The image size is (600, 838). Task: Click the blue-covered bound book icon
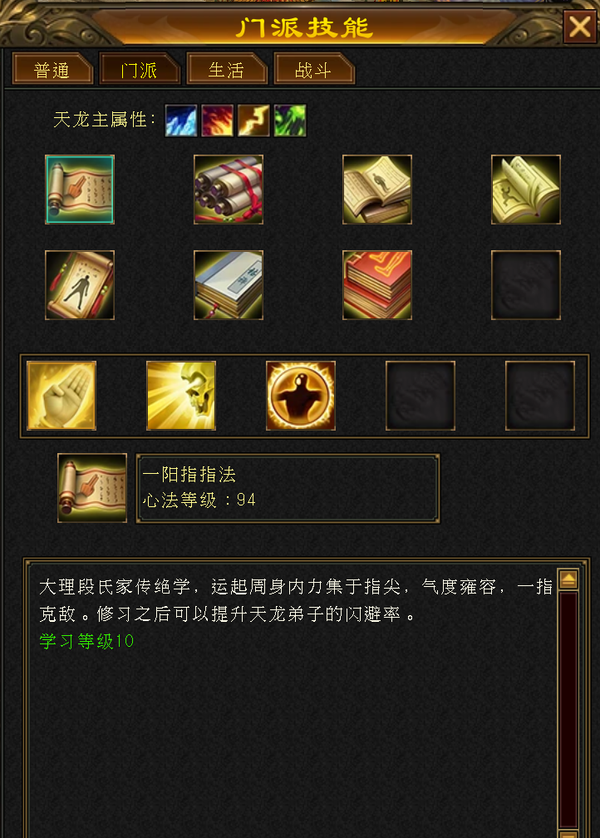click(x=228, y=285)
